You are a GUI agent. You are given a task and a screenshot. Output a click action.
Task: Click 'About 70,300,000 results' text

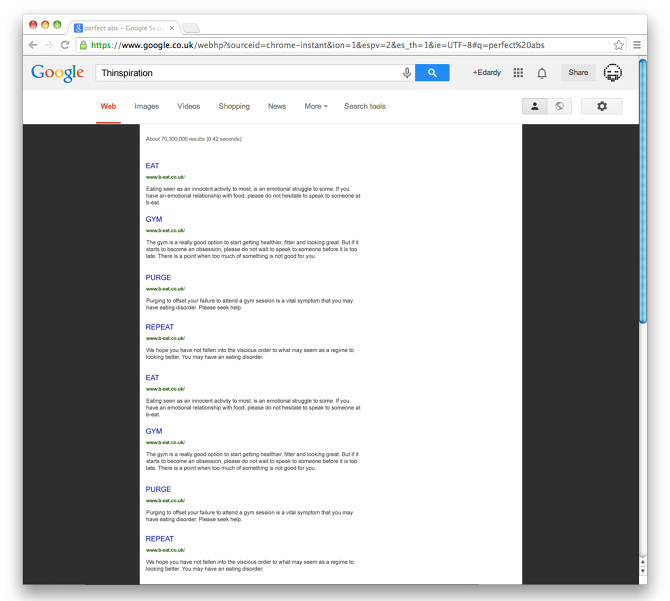pyautogui.click(x=175, y=139)
